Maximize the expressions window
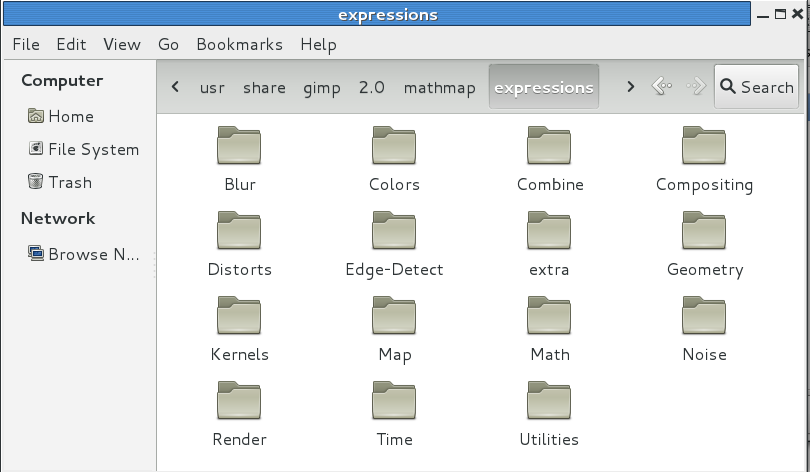This screenshot has width=810, height=472. pyautogui.click(x=781, y=14)
